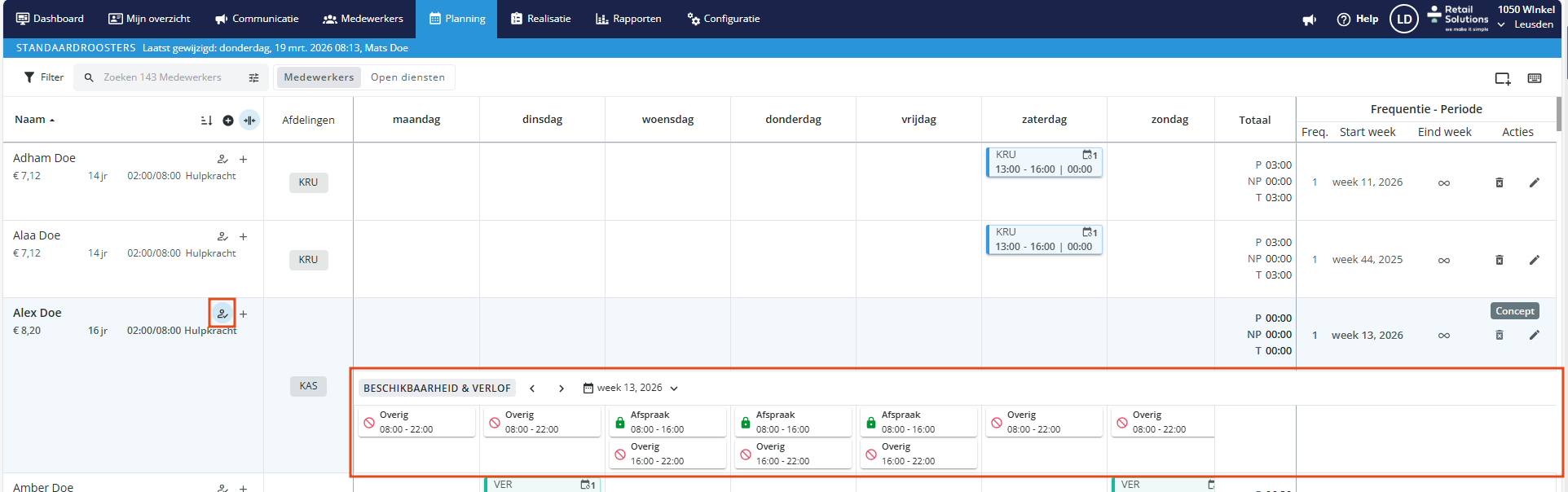Go to next week in availability panel

(x=562, y=389)
